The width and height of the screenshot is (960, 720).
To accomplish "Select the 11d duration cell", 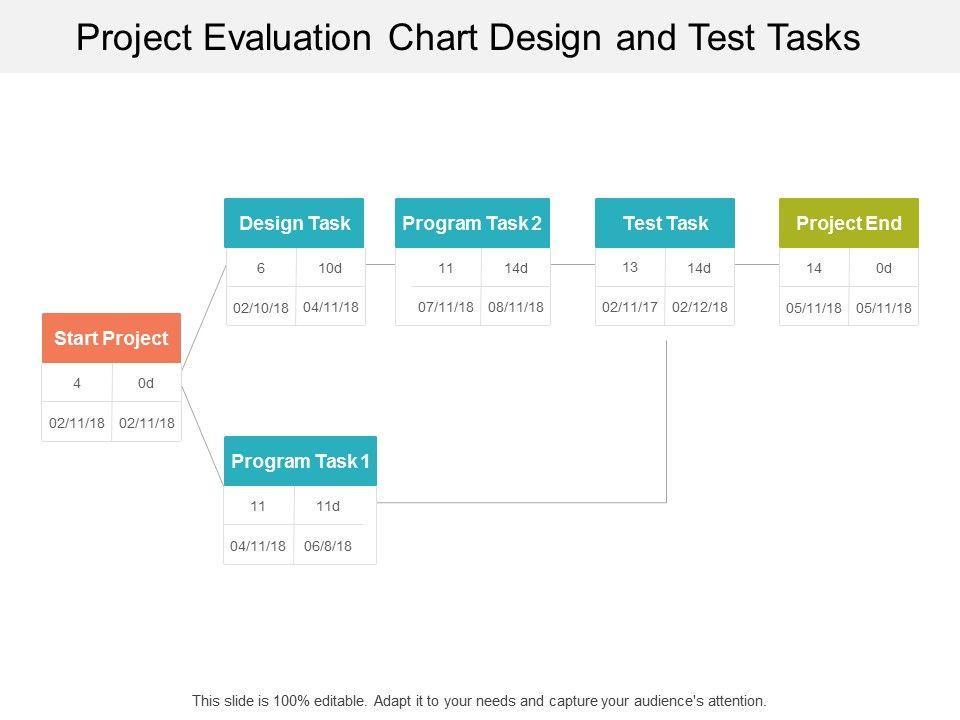I will (328, 506).
